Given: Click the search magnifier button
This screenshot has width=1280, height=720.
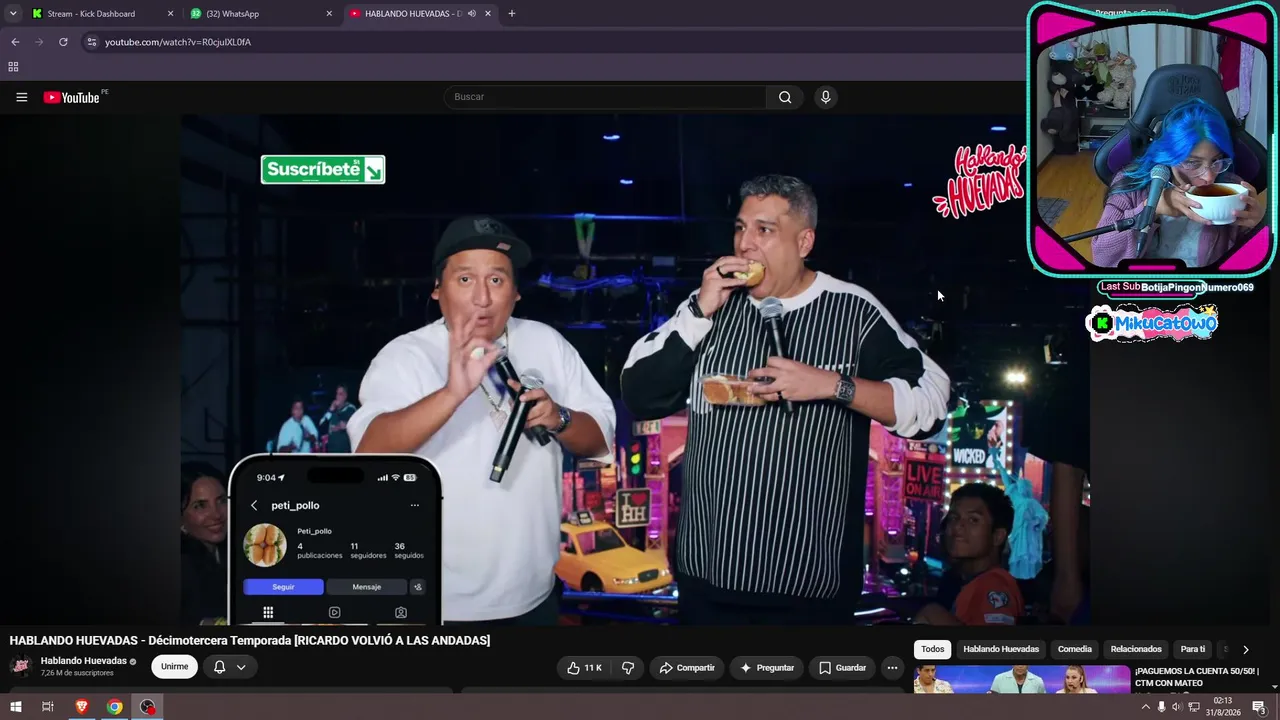Looking at the screenshot, I should pos(785,97).
